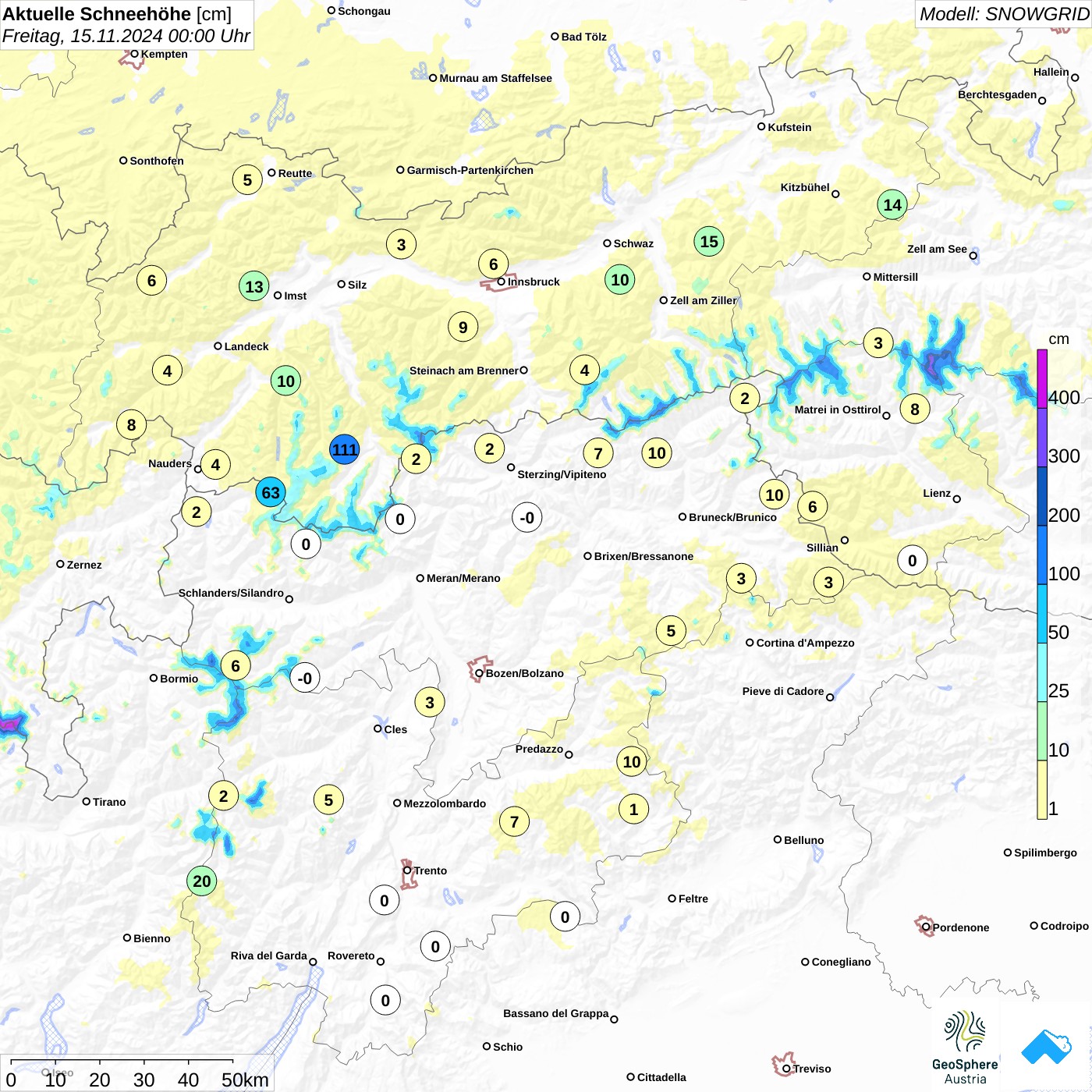
Task: Pick the 20 cm station marker above Bienno
Action: (202, 881)
